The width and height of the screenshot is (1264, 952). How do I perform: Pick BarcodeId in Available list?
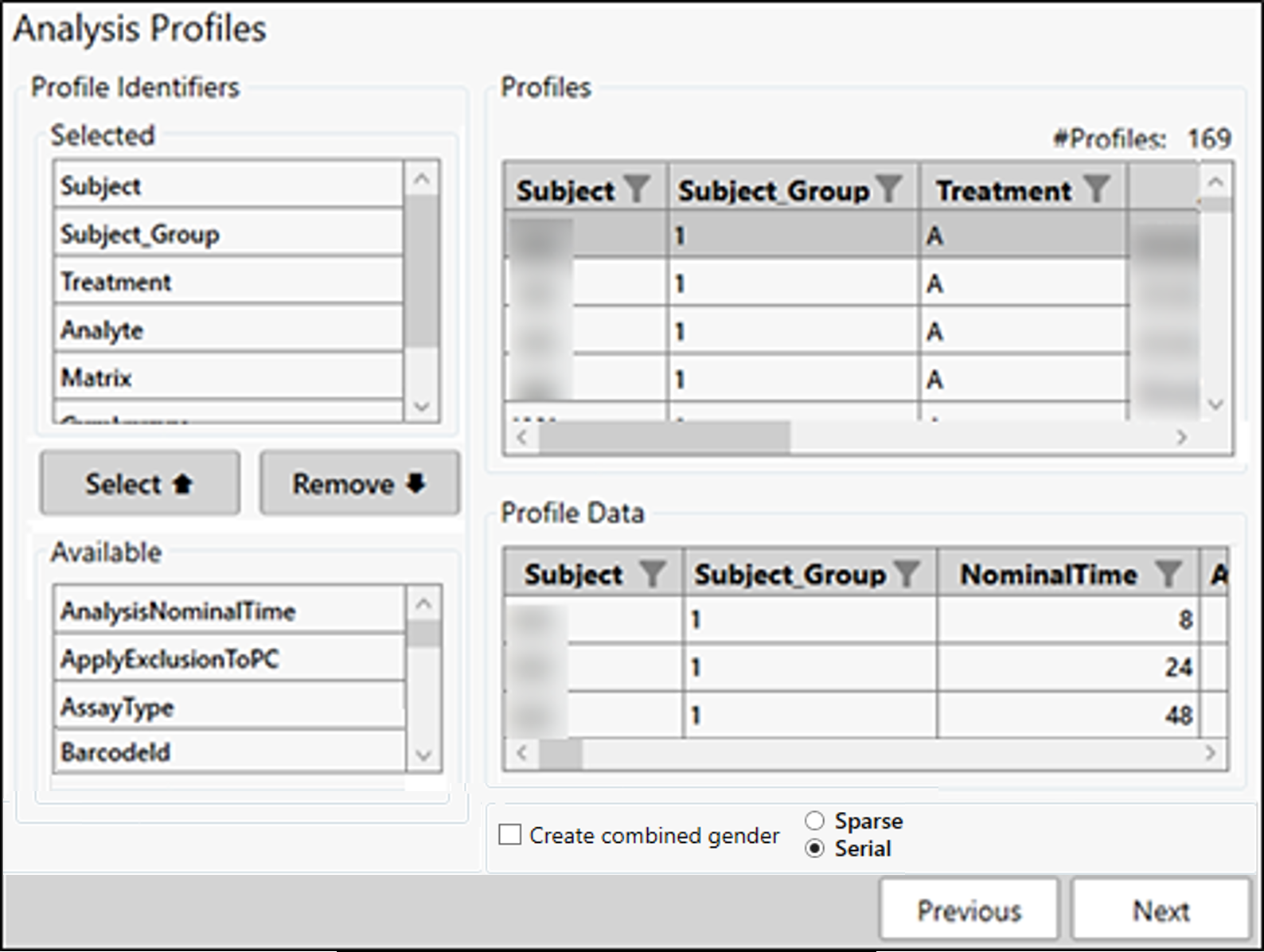coord(229,751)
